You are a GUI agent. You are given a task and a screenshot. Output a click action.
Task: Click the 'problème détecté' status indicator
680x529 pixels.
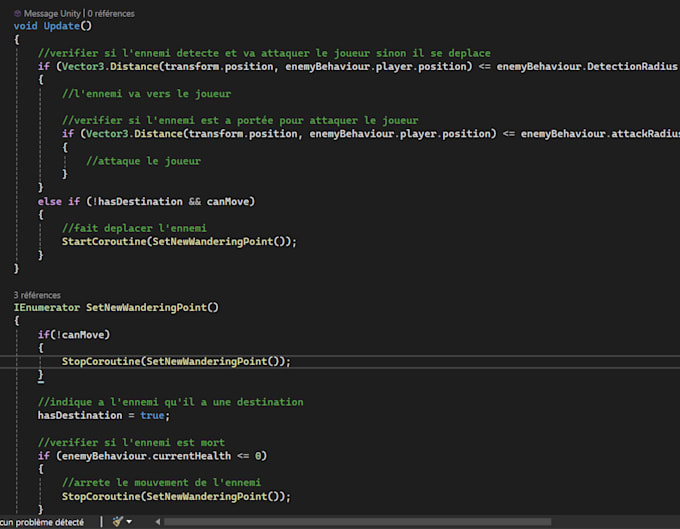(42, 522)
